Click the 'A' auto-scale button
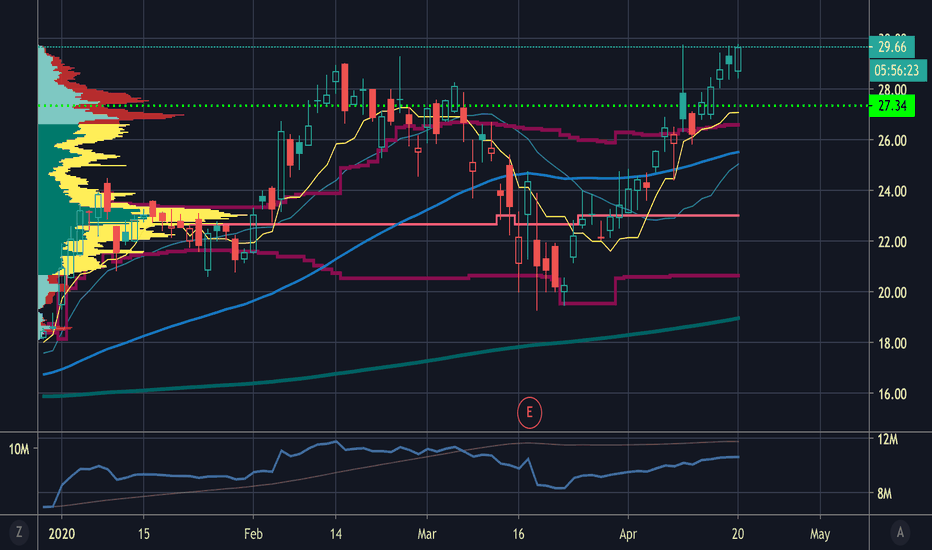 [900, 532]
